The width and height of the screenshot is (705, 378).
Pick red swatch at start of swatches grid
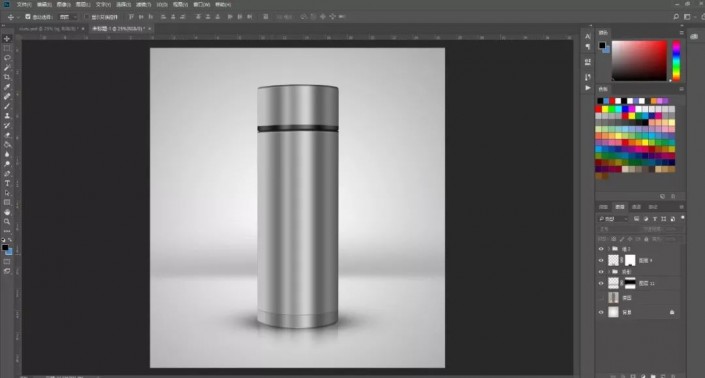[x=598, y=109]
